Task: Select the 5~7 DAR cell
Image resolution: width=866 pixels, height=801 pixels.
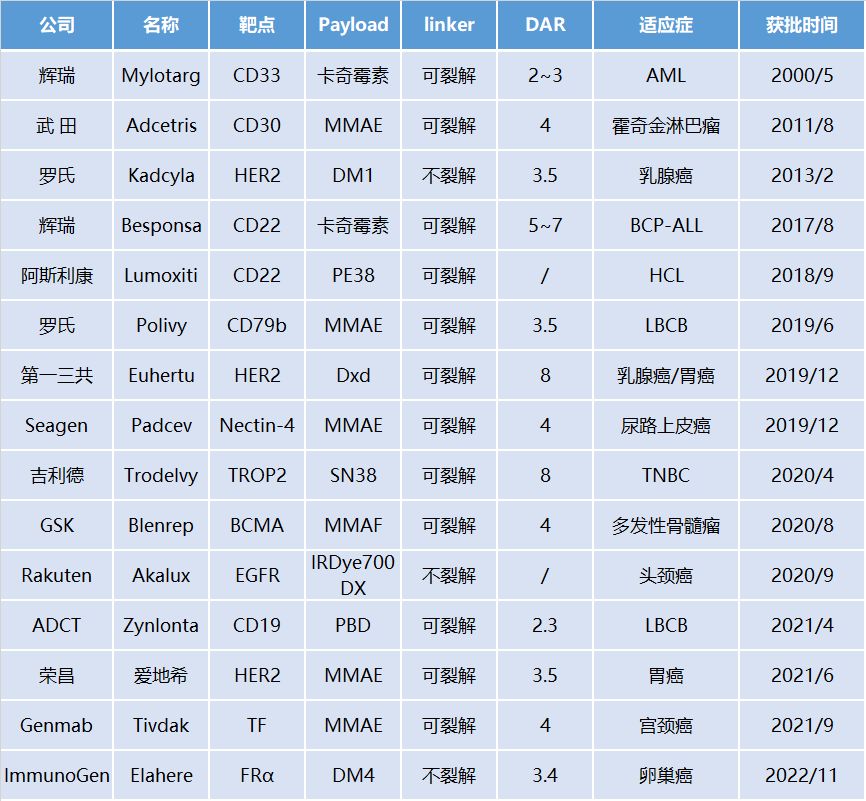Action: pos(545,225)
